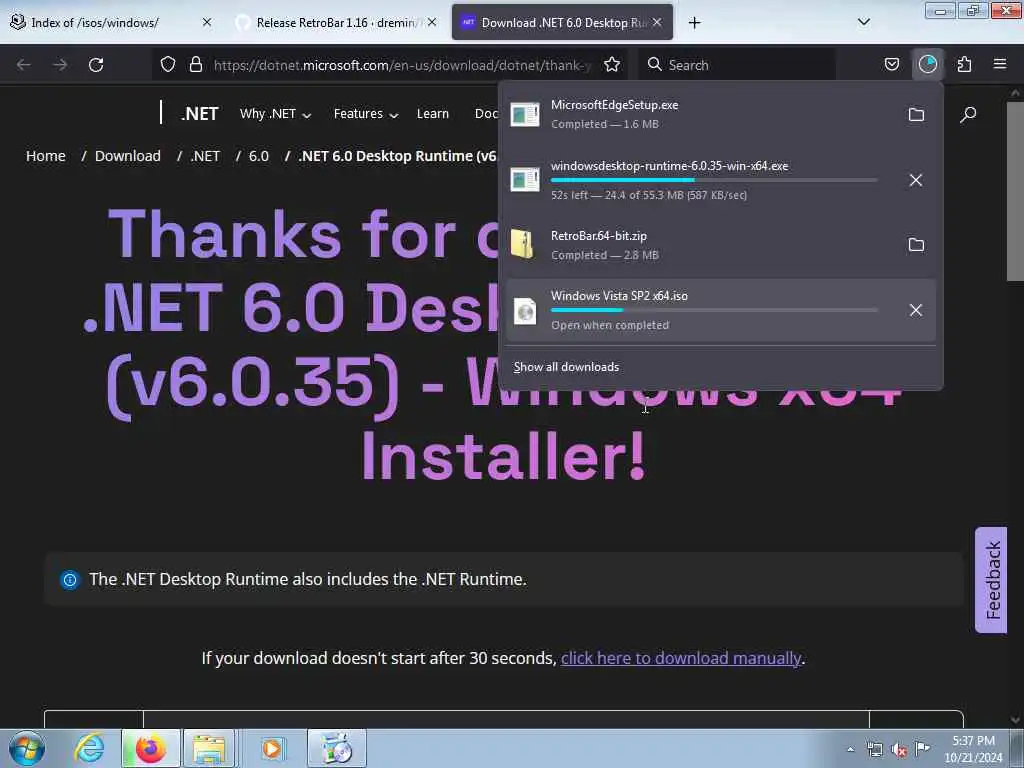The width and height of the screenshot is (1024, 768).
Task: Focus the URL address bar
Action: pyautogui.click(x=402, y=65)
